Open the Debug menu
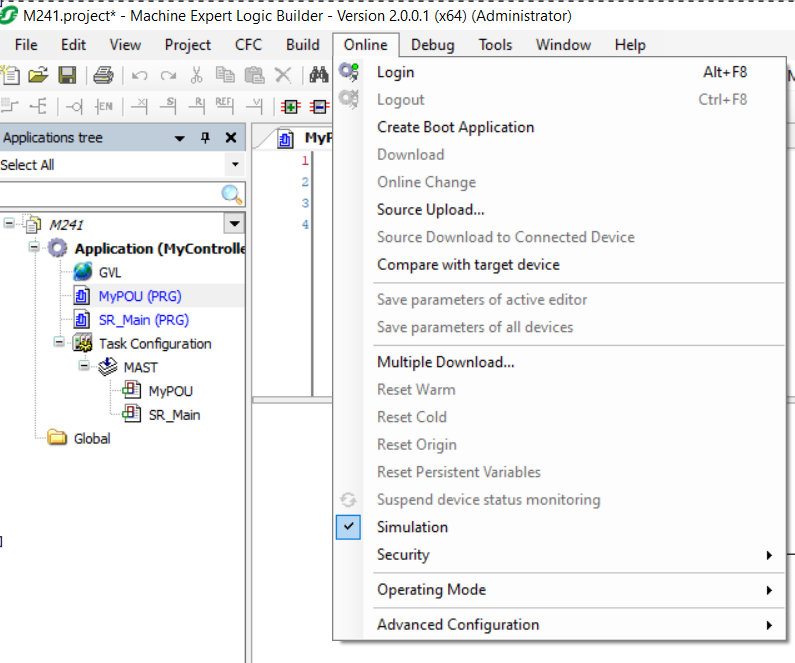This screenshot has height=663, width=795. (x=432, y=45)
